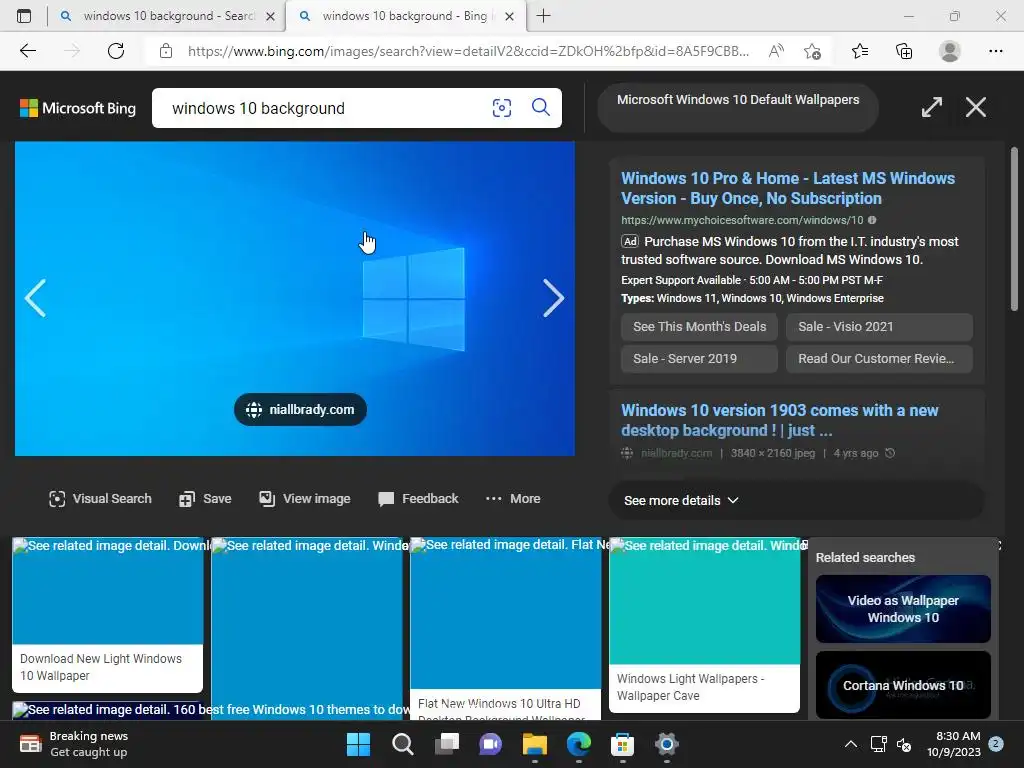This screenshot has height=768, width=1024.
Task: Open mychoicesoftware.com ad URL
Action: [742, 221]
